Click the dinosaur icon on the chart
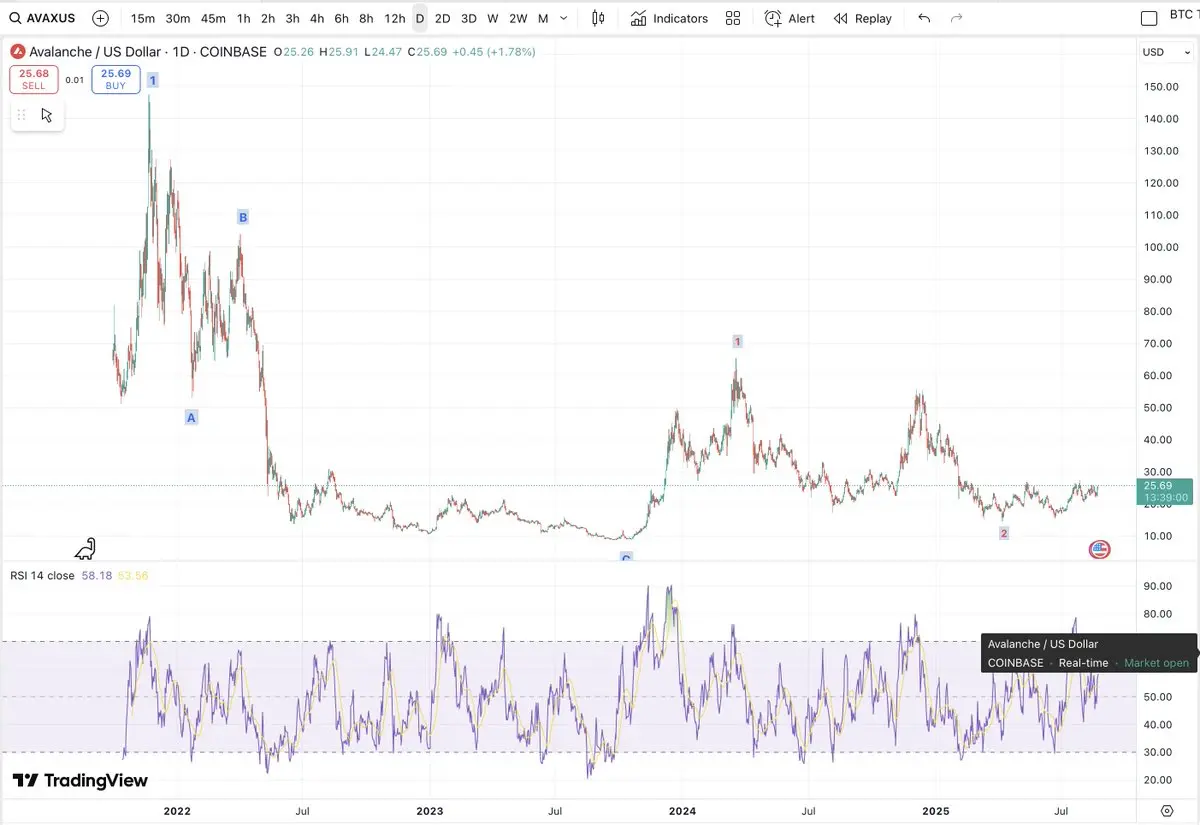1200x825 pixels. [x=87, y=548]
